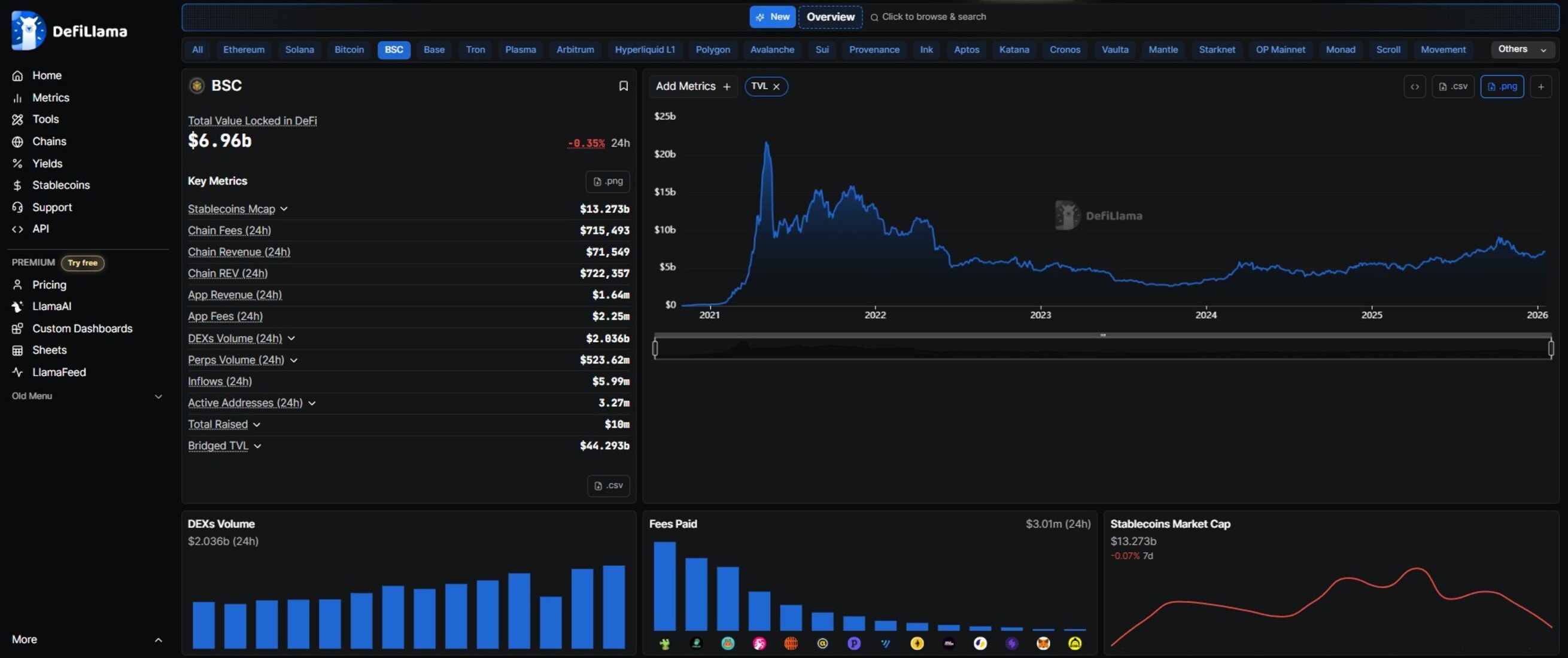Click the Try free premium button
This screenshot has height=658, width=1568.
83,263
